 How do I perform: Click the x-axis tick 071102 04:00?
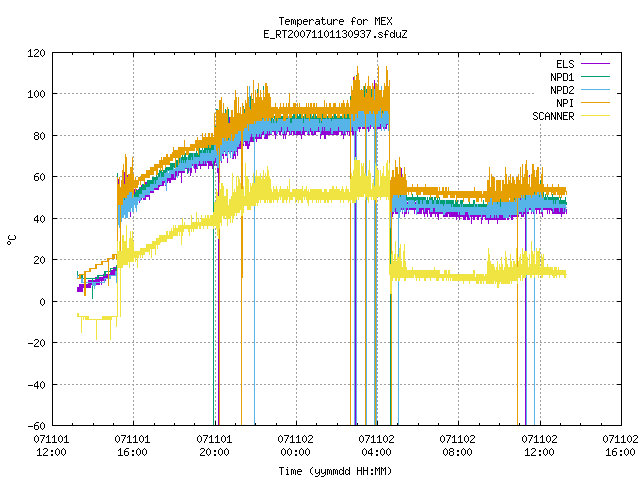(376, 446)
